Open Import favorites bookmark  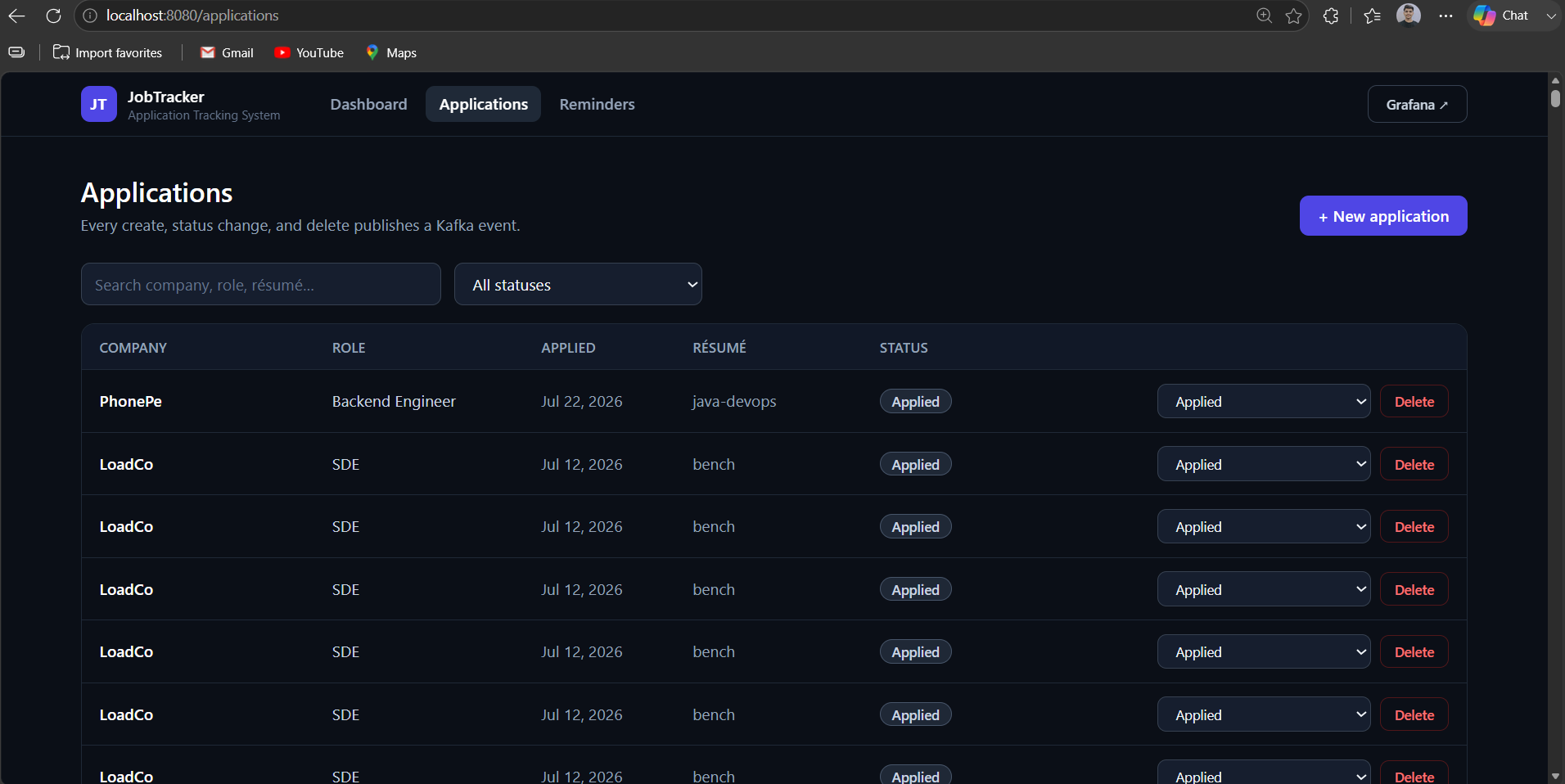click(107, 52)
